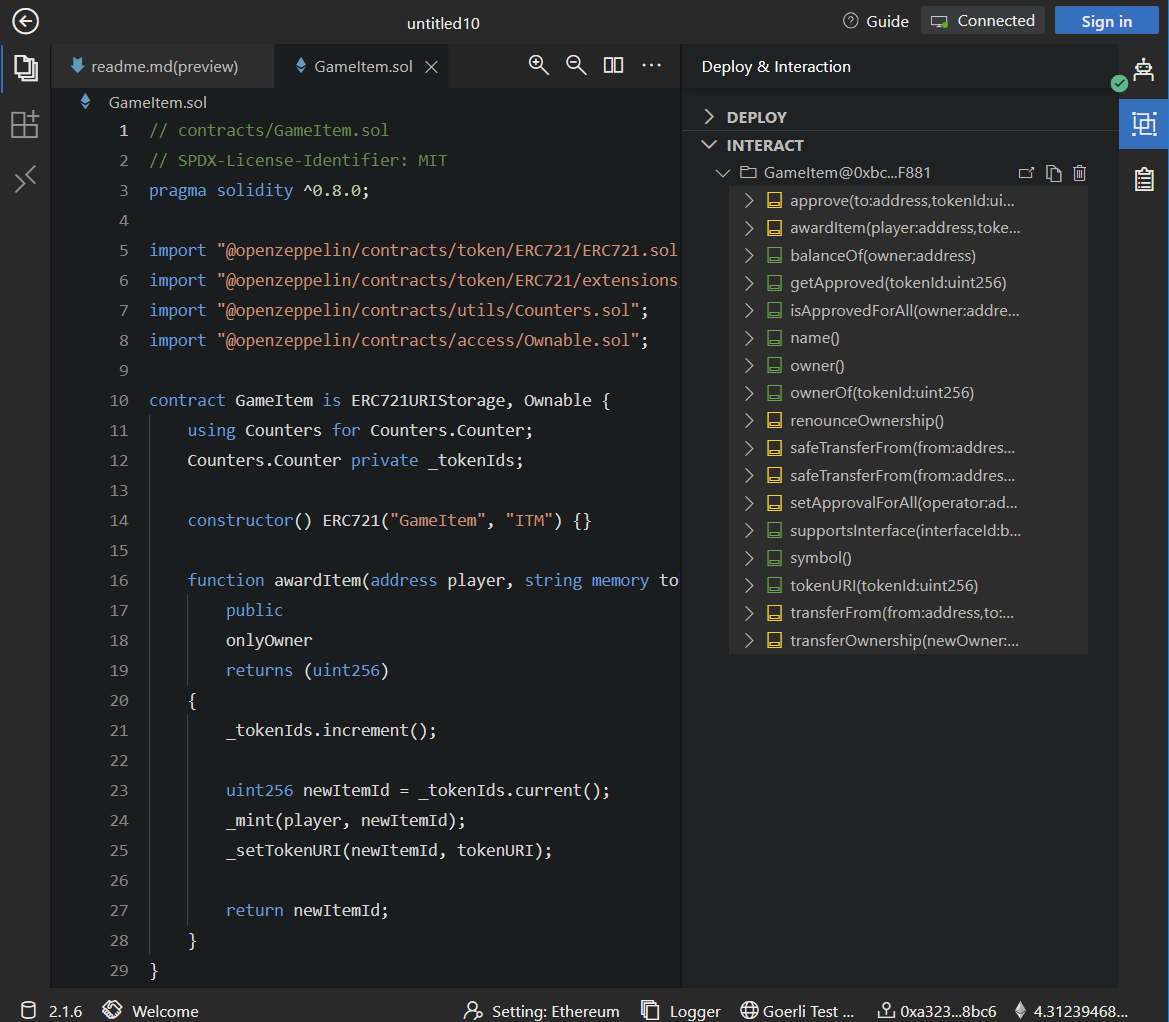1169x1022 pixels.
Task: Open the editor more options ellipsis
Action: (652, 65)
